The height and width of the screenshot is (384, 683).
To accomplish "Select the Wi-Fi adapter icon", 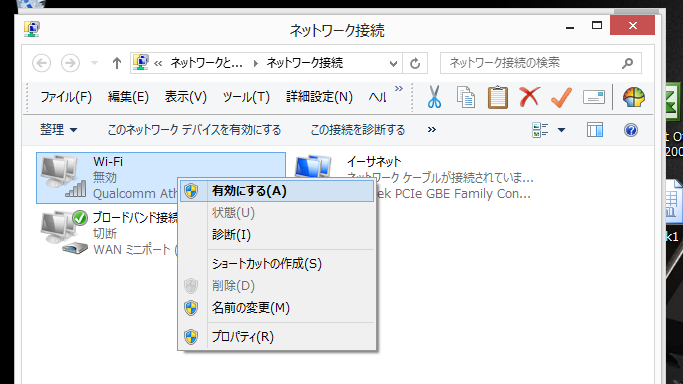I will 64,177.
